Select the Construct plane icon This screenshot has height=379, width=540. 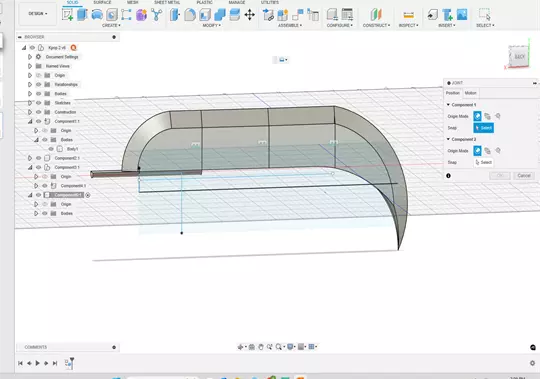tap(376, 15)
